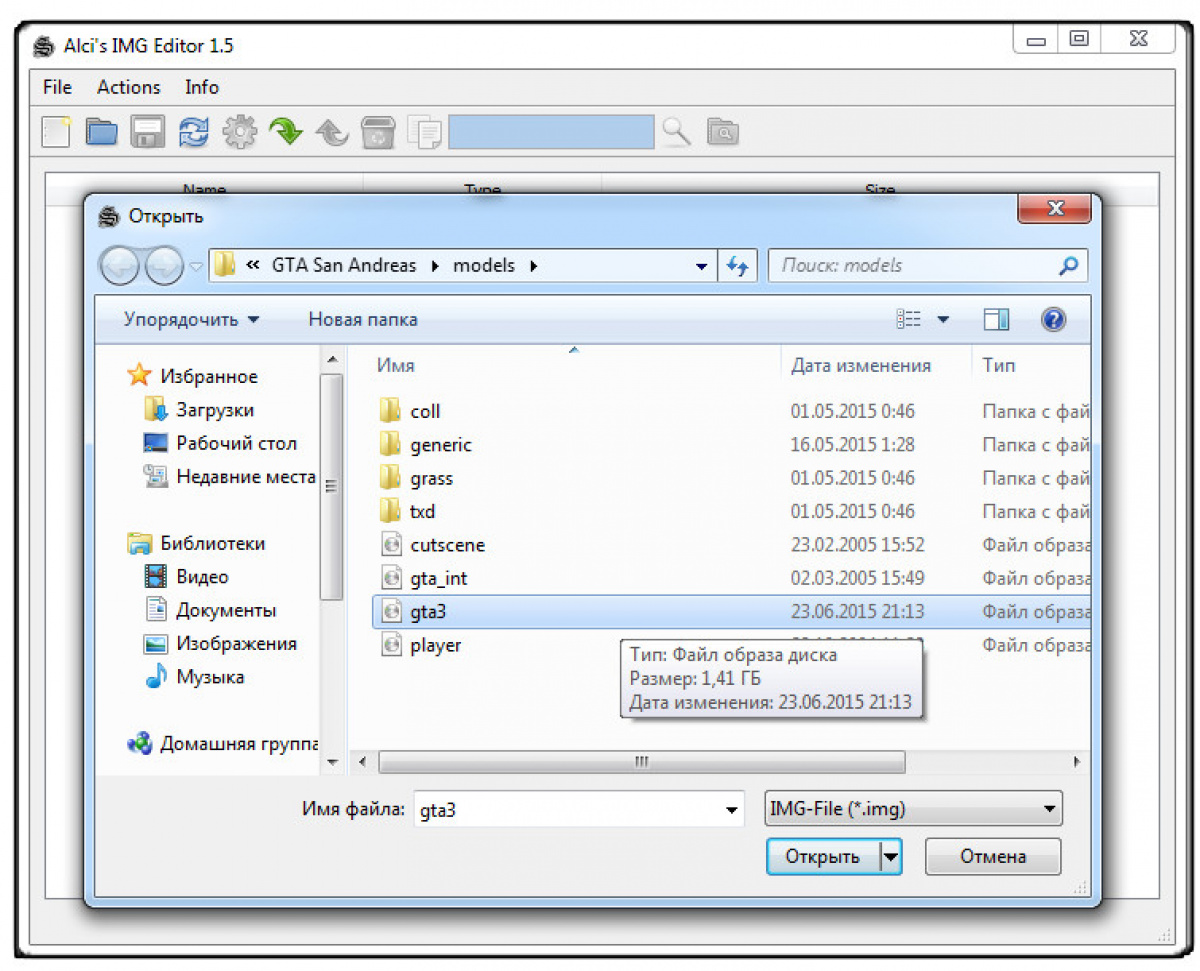Create a new archive with the blank-page icon
1200x971 pixels.
56,131
